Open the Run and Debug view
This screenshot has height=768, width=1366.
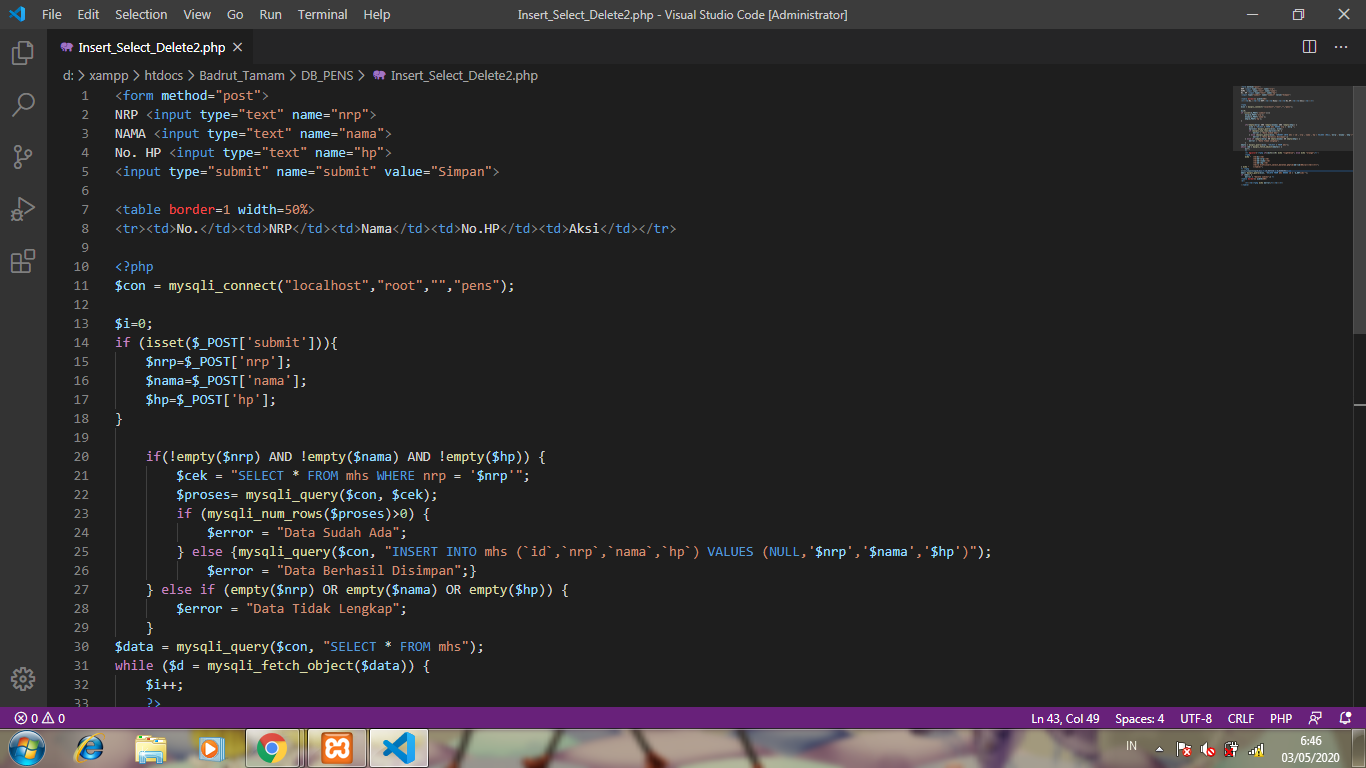(x=23, y=209)
